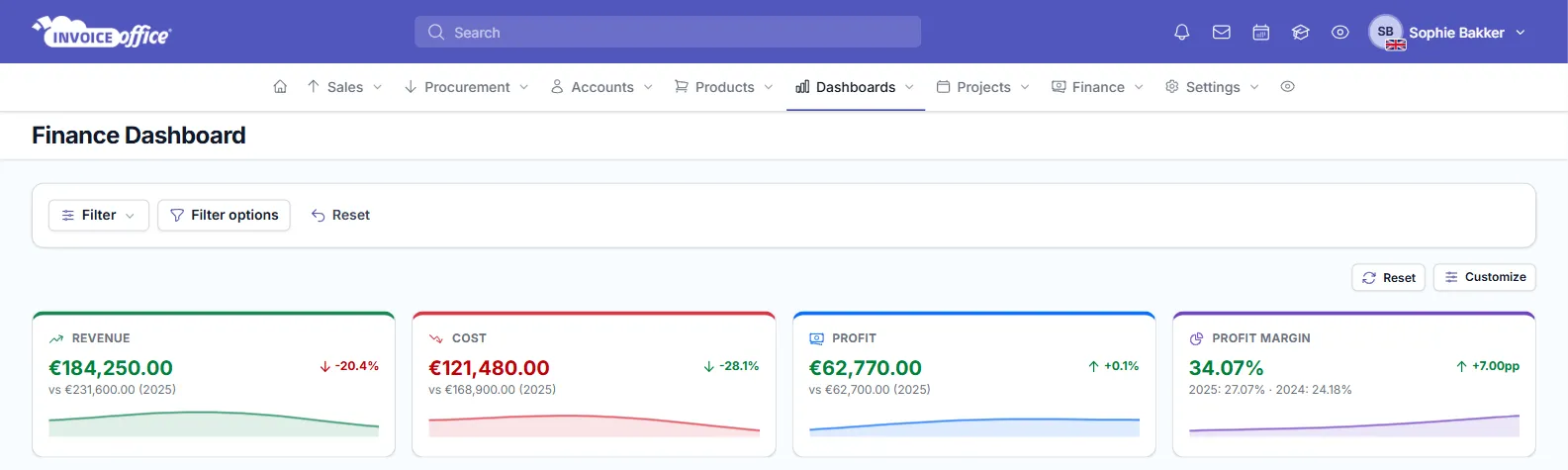Click the €121,480.00 cost value
The image size is (1568, 470).
tap(489, 368)
